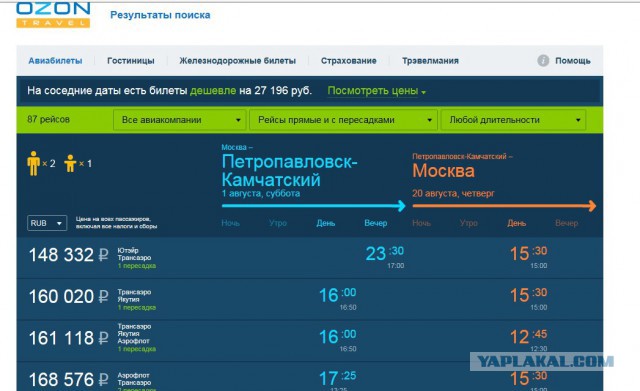The image size is (640, 391).
Task: Filter outbound flights by Ночь
Action: 231,223
